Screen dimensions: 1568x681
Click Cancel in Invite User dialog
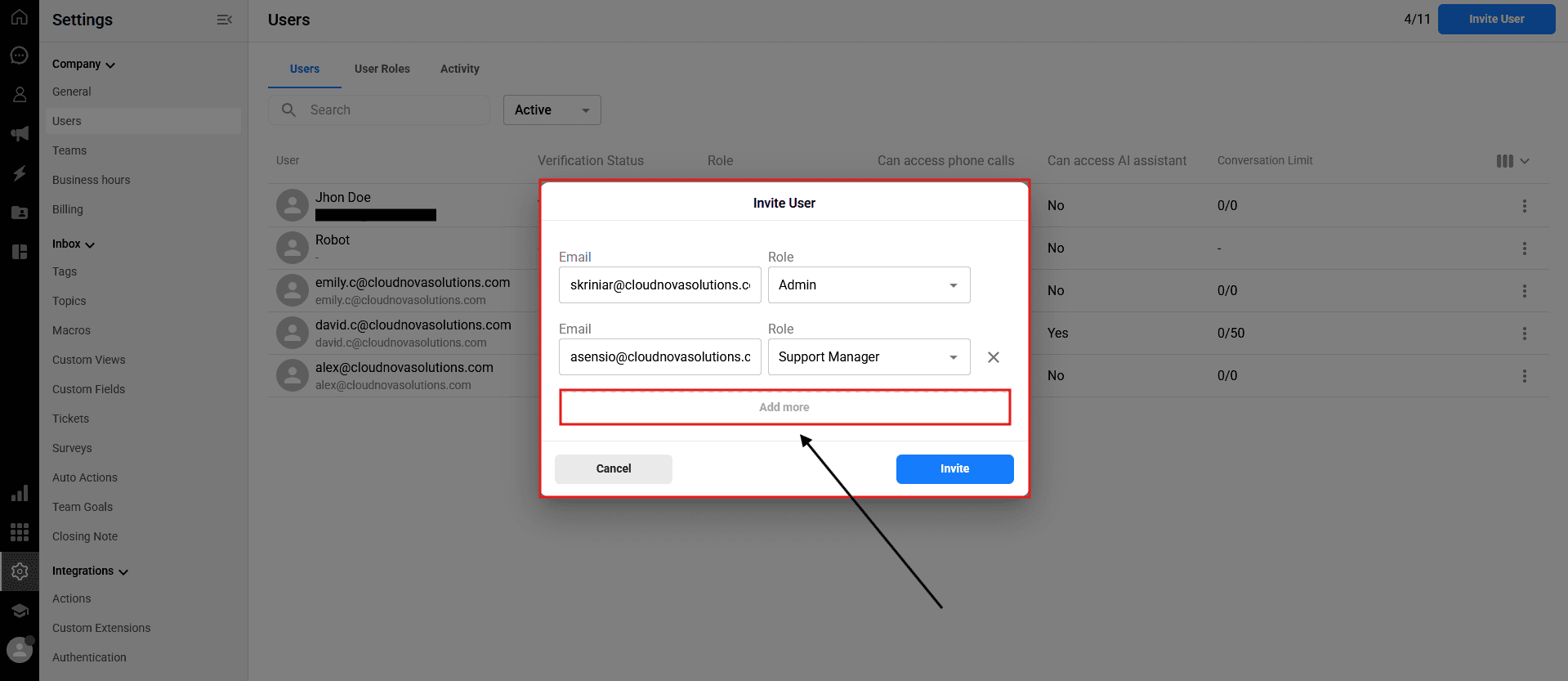[614, 469]
